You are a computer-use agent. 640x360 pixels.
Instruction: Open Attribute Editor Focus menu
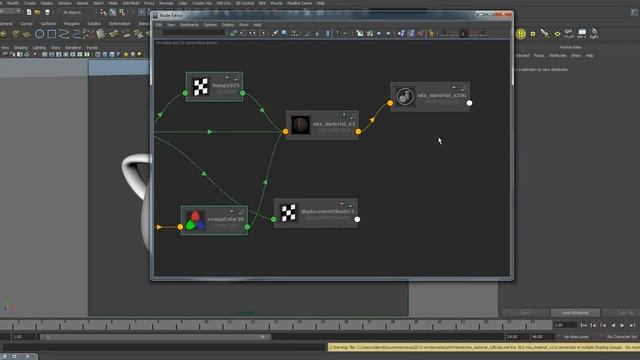tap(539, 56)
